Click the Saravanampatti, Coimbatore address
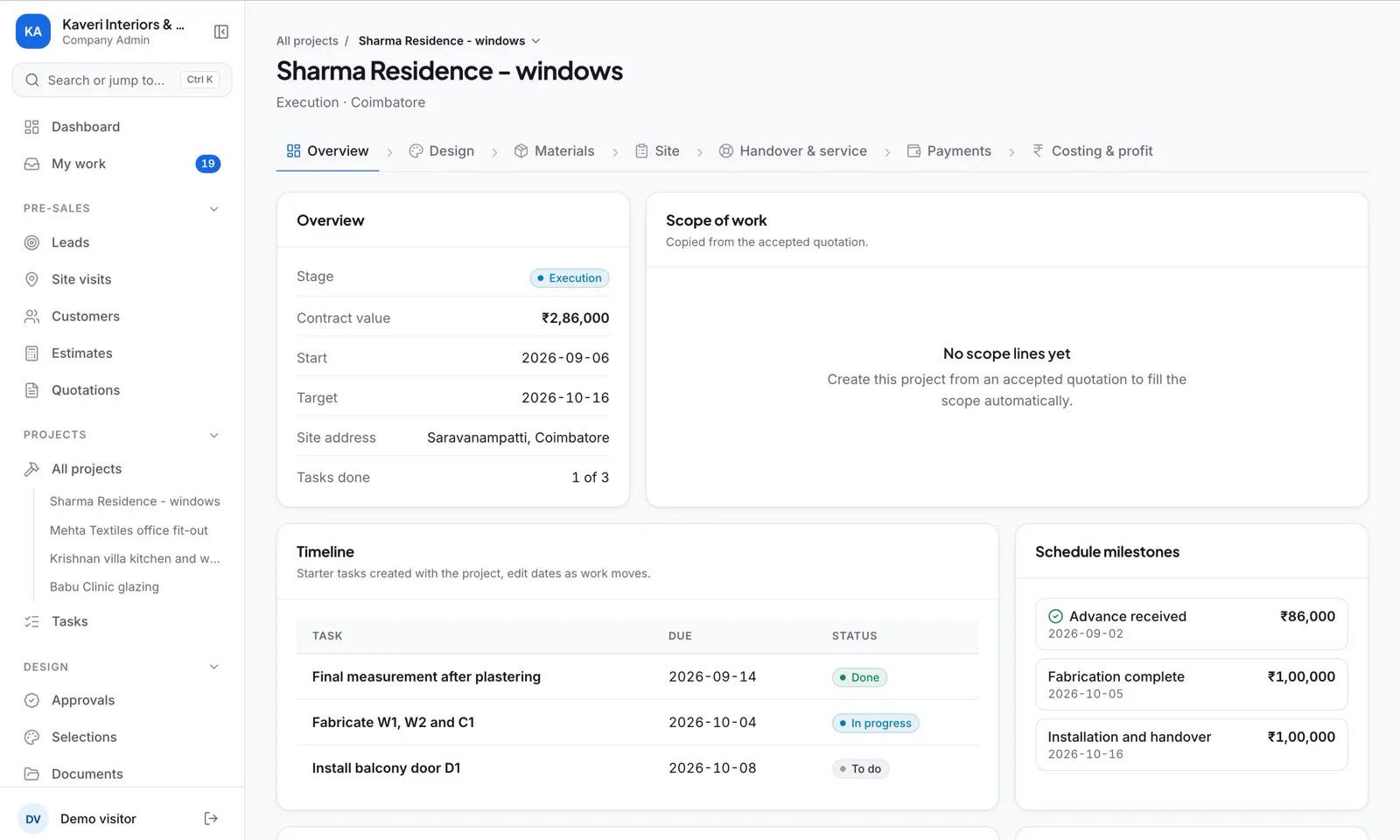 pyautogui.click(x=518, y=437)
